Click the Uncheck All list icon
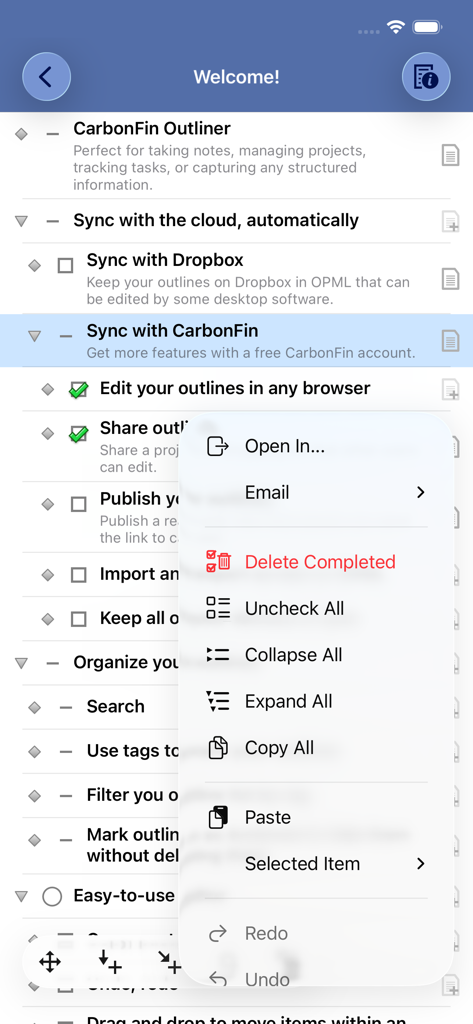Screen dimensions: 473x1024 click(x=218, y=608)
